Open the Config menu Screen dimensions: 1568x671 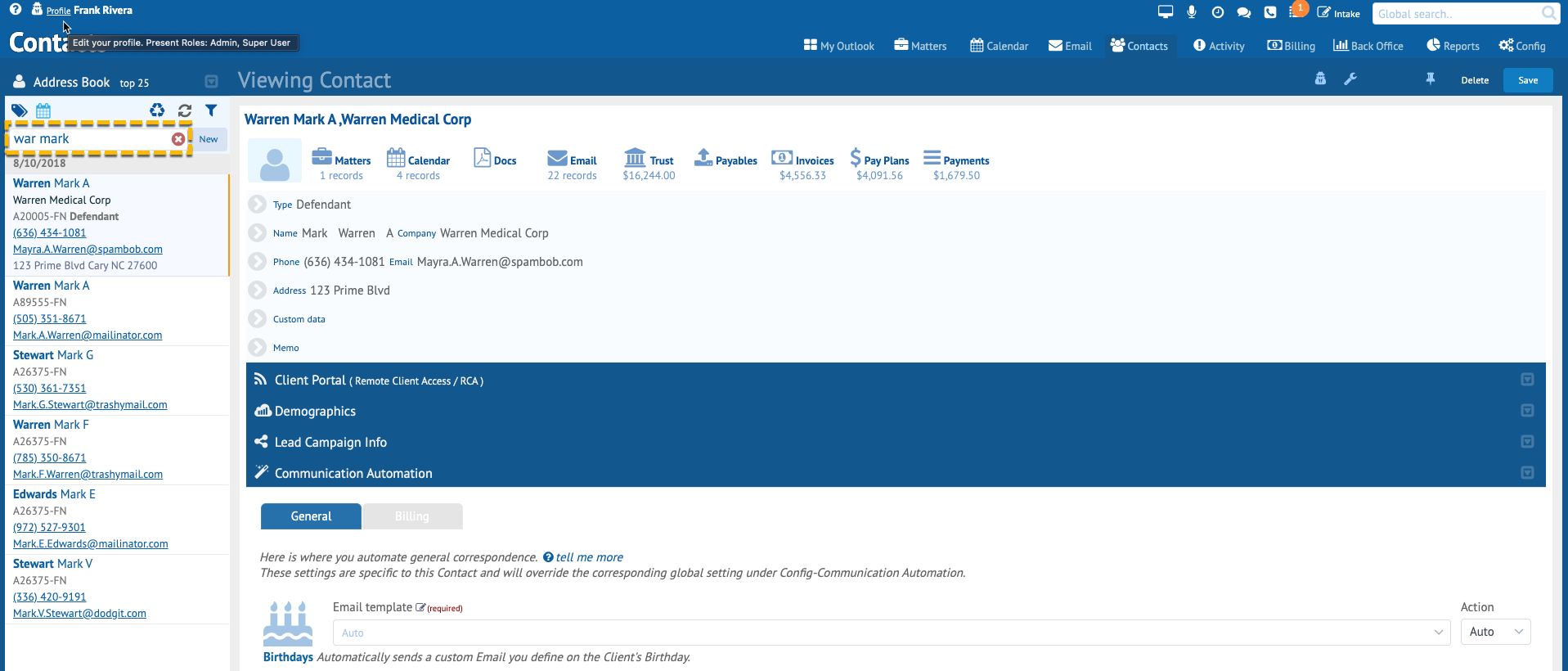pyautogui.click(x=1522, y=46)
